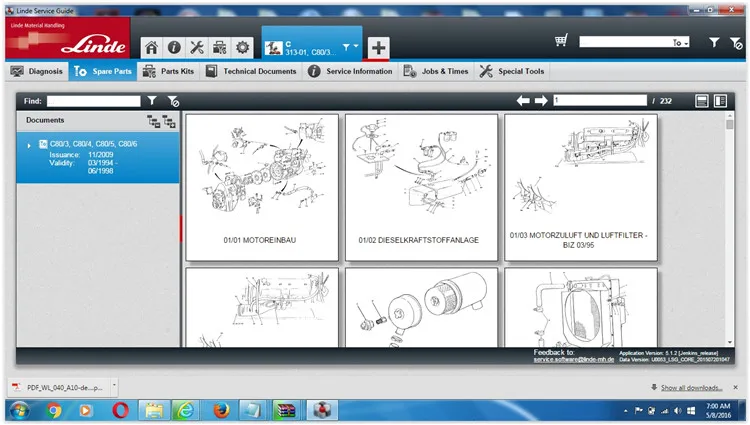This screenshot has height=425, width=750.
Task: Open the wrench and screwdriver tools icon
Action: (197, 47)
